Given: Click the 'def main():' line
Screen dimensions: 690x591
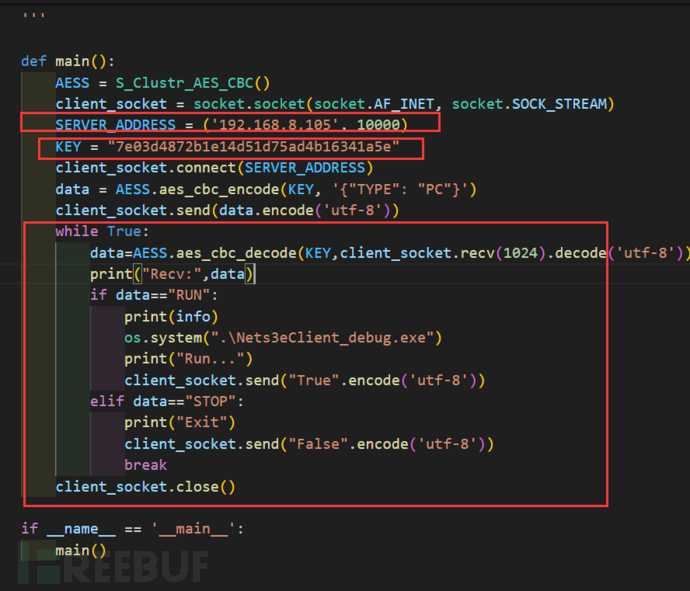Looking at the screenshot, I should point(68,61).
